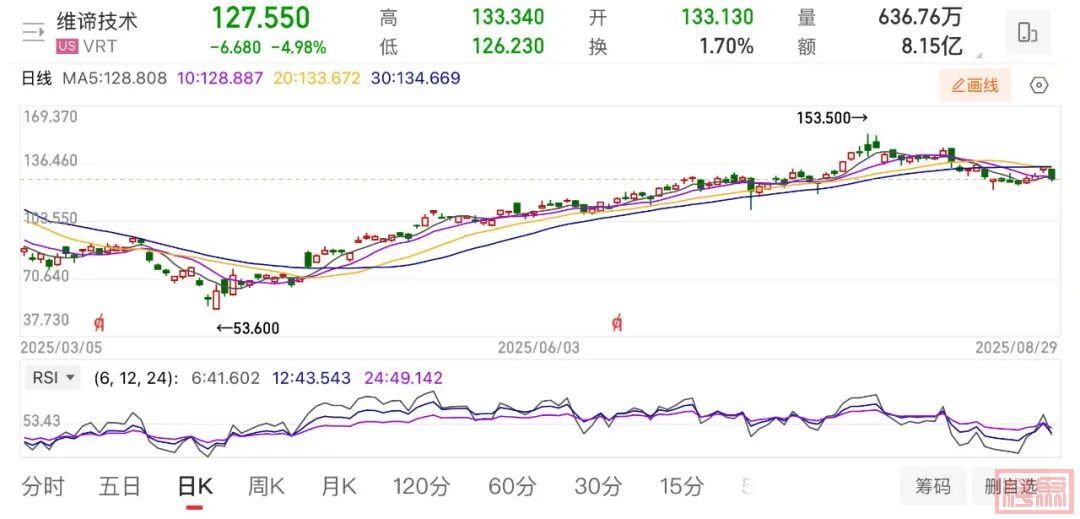Switch to the 周K weekly chart tab
This screenshot has height=519, width=1080.
(x=266, y=487)
